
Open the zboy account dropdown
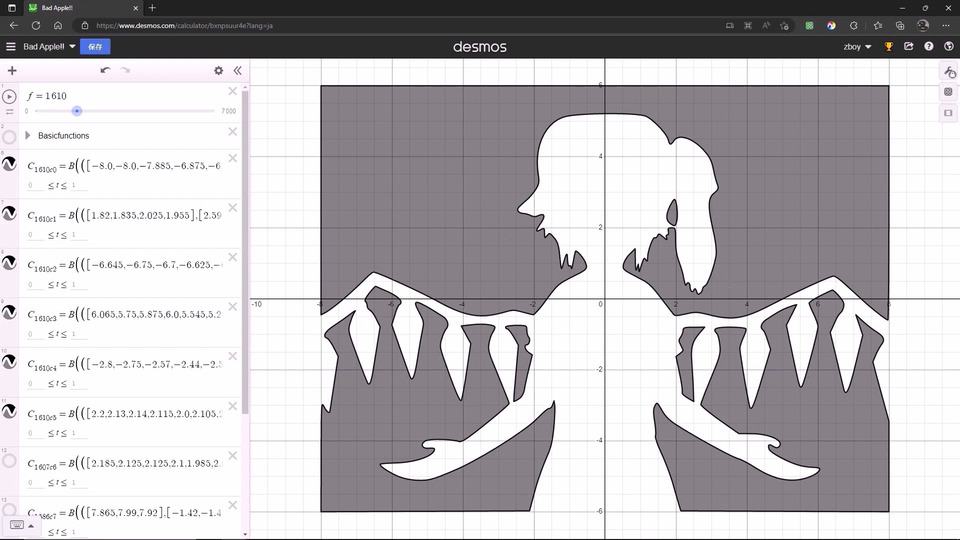[857, 47]
